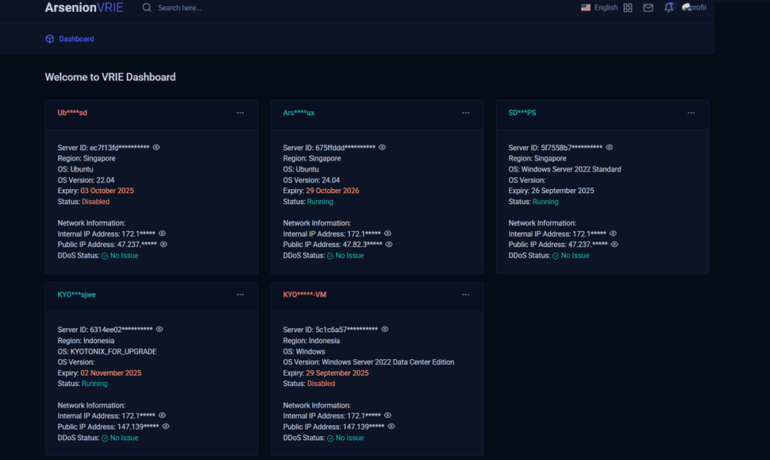The image size is (770, 460).
Task: Reveal Server ID on Ub****sd card
Action: (x=157, y=148)
